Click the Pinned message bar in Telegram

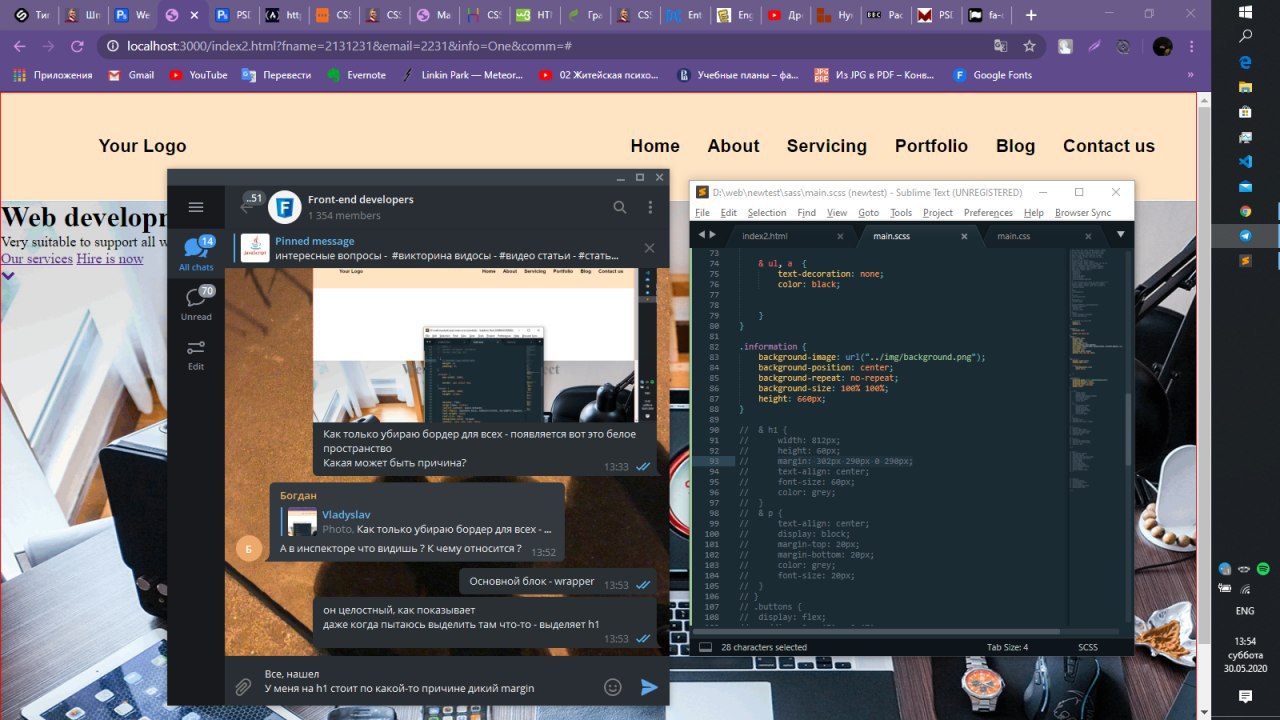tap(436, 248)
